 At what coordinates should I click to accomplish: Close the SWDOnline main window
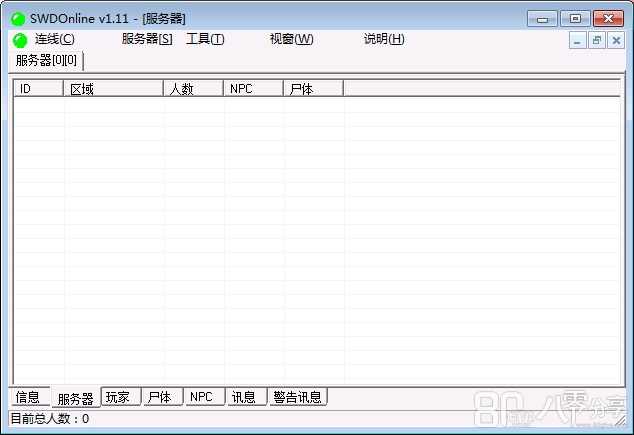[x=608, y=19]
